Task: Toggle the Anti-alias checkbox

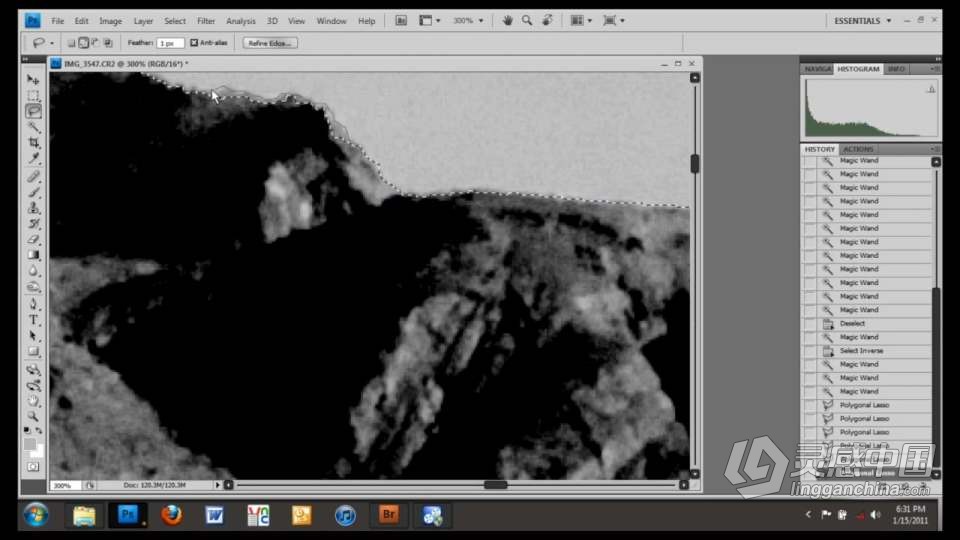Action: pos(195,43)
